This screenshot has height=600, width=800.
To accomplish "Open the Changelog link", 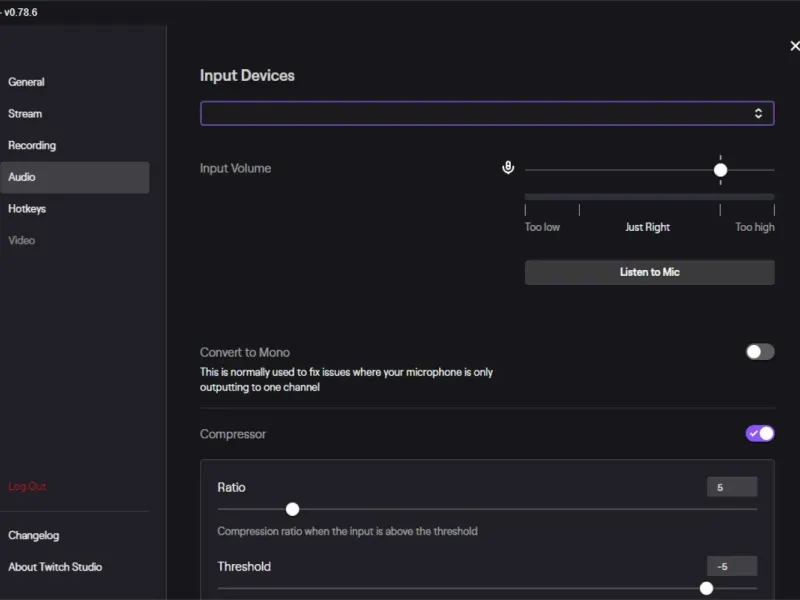I will 34,535.
